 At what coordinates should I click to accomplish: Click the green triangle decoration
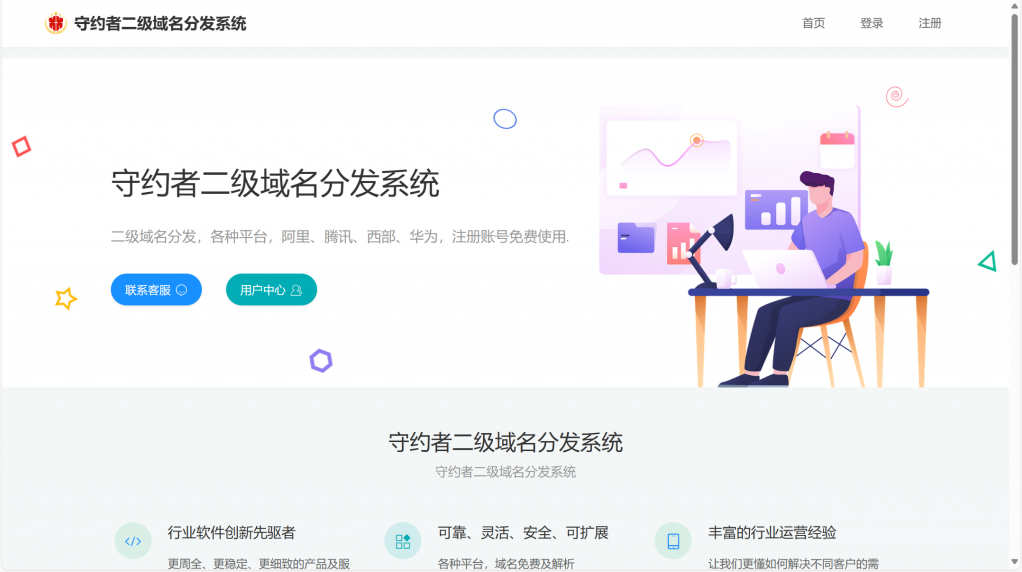pos(988,261)
